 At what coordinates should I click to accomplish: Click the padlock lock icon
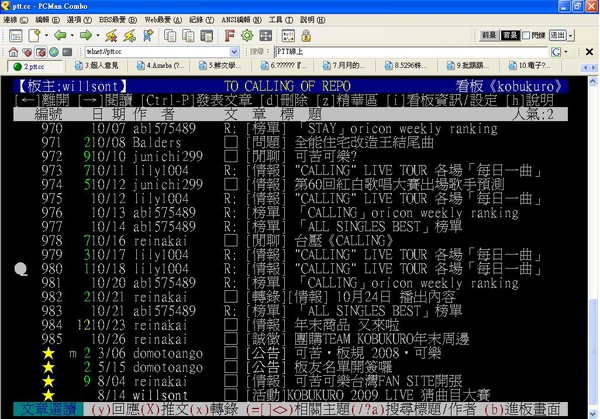pyautogui.click(x=306, y=36)
